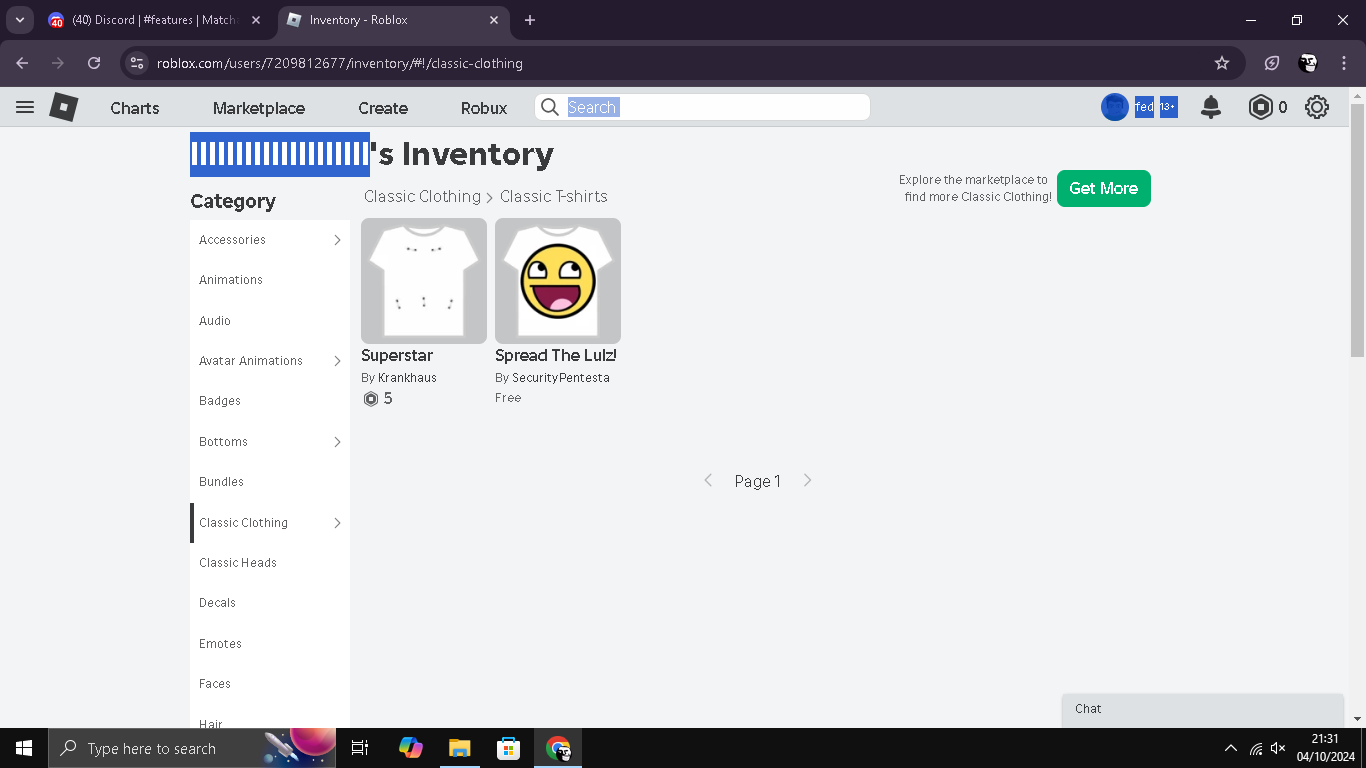Click the muted volume tray icon
The height and width of the screenshot is (768, 1366).
pyautogui.click(x=1278, y=748)
